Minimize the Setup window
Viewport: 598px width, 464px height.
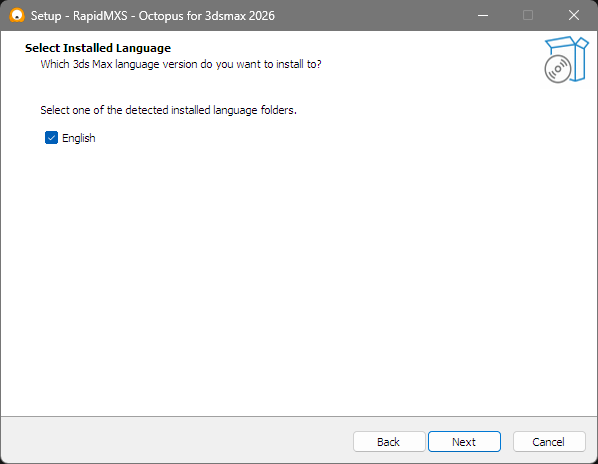point(483,15)
